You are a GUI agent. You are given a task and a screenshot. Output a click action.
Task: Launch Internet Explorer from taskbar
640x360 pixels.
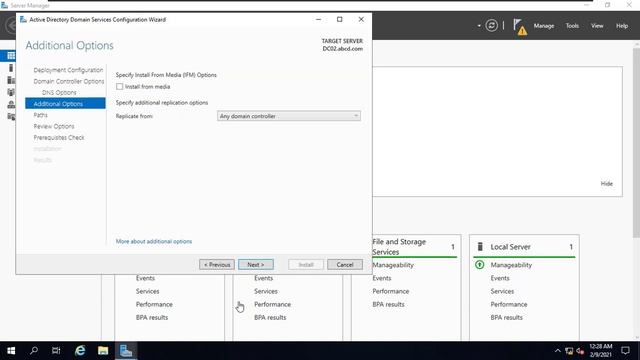coord(80,351)
